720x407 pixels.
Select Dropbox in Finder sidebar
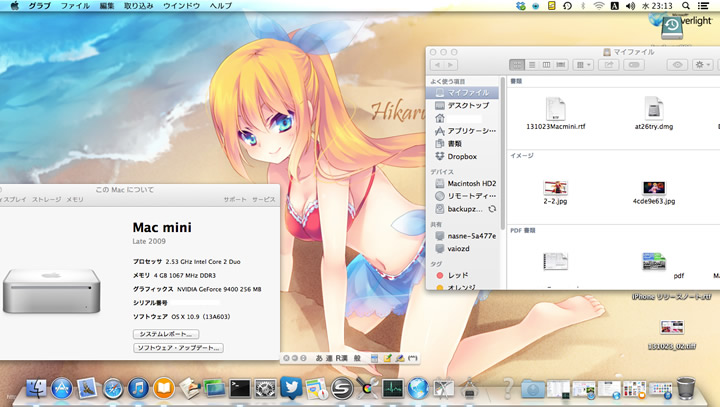pos(462,157)
